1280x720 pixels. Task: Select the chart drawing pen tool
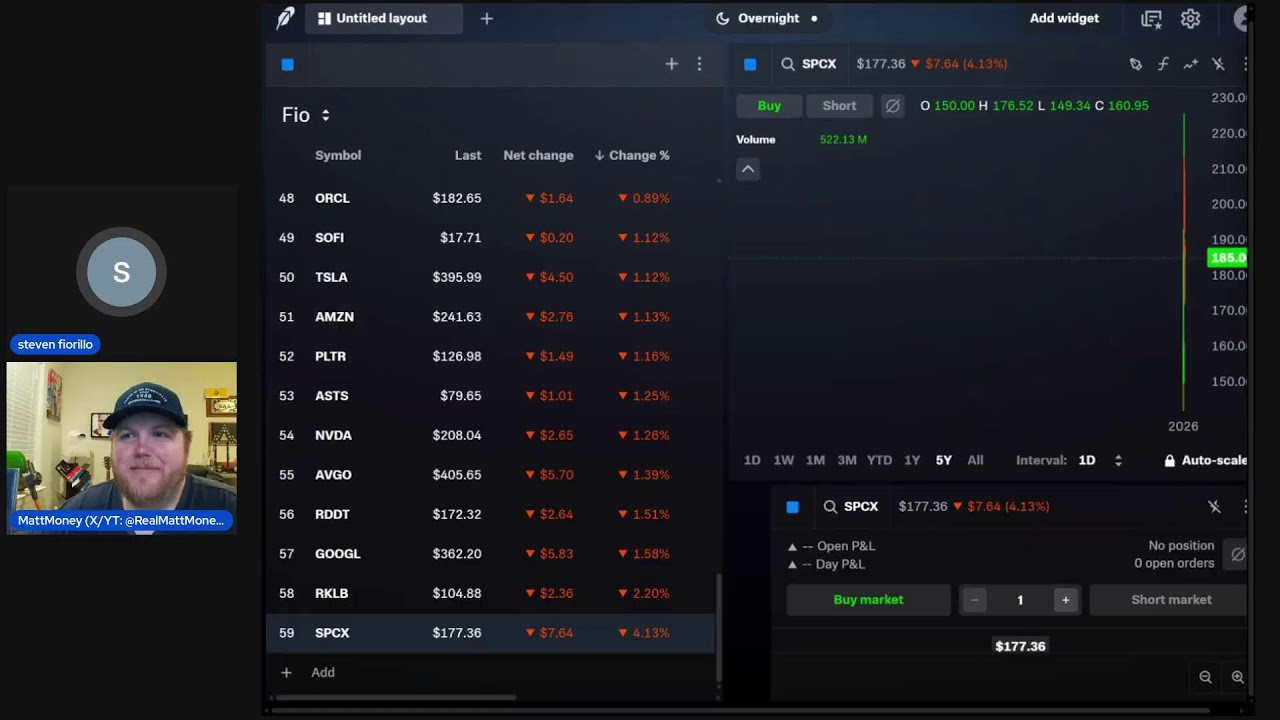pos(1136,64)
